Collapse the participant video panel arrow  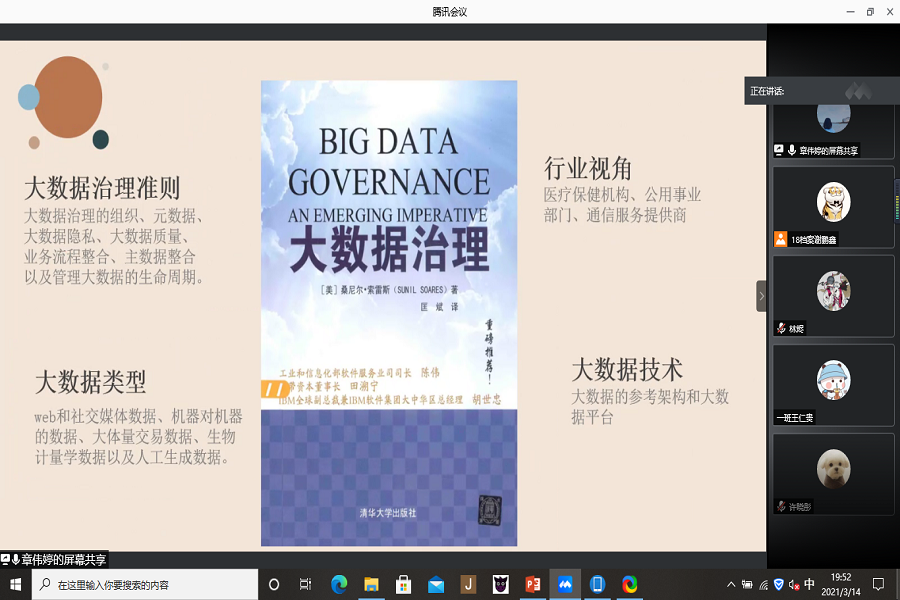tap(761, 296)
